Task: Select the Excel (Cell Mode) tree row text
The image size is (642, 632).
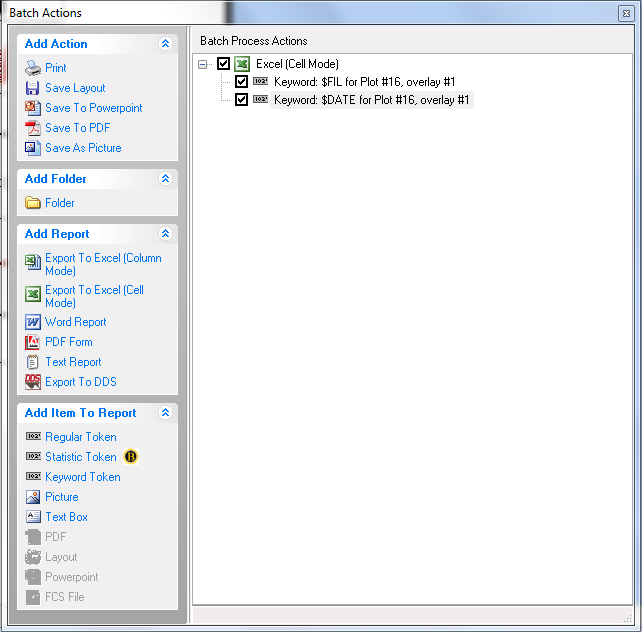Action: 297,64
